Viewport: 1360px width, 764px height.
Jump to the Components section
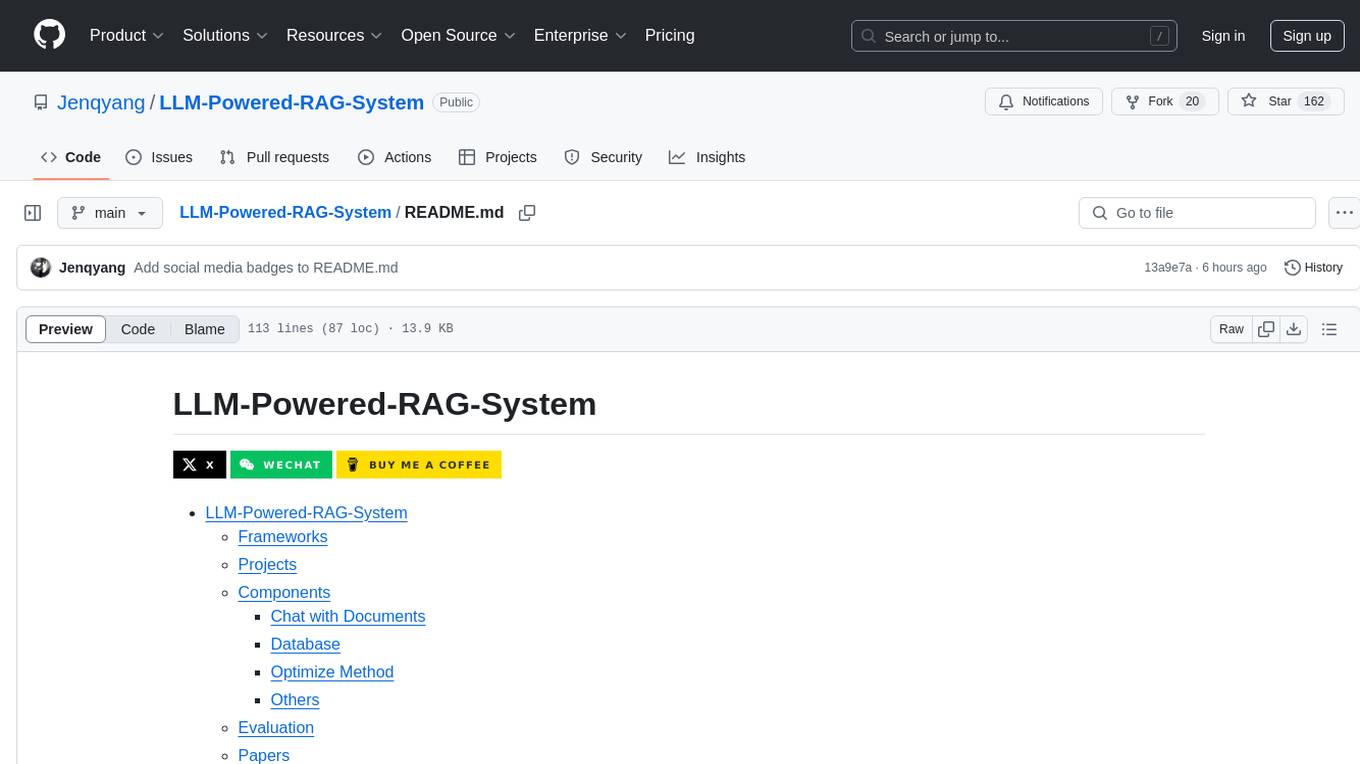pyautogui.click(x=284, y=593)
